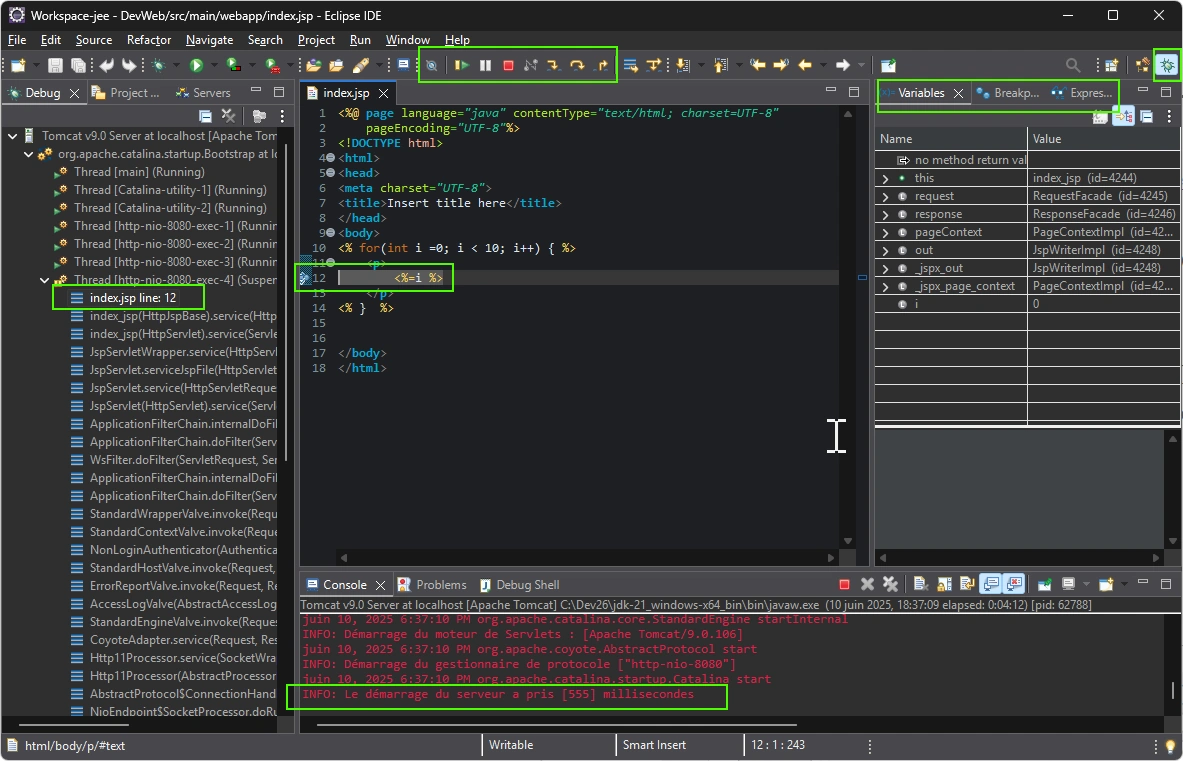
Task: Select Thread [main] (Running) in Debug view
Action: tap(139, 172)
